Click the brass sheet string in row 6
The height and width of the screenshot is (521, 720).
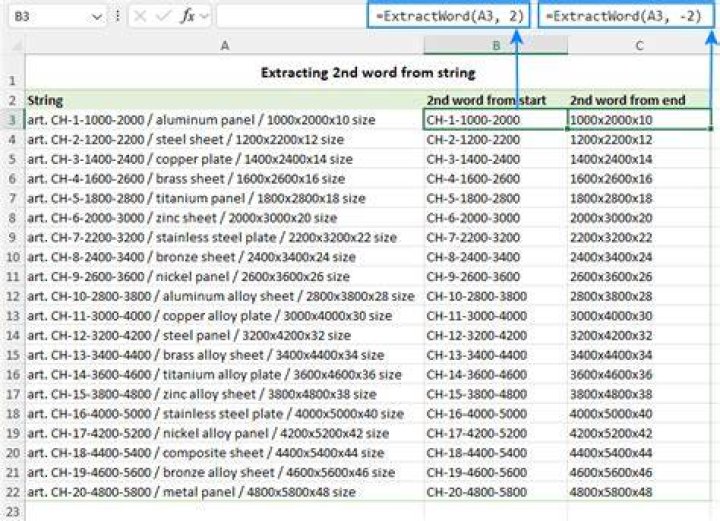[x=224, y=179]
